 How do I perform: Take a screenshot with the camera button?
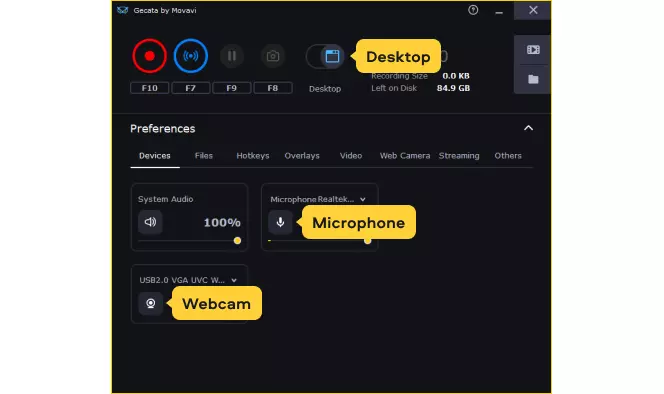(273, 56)
